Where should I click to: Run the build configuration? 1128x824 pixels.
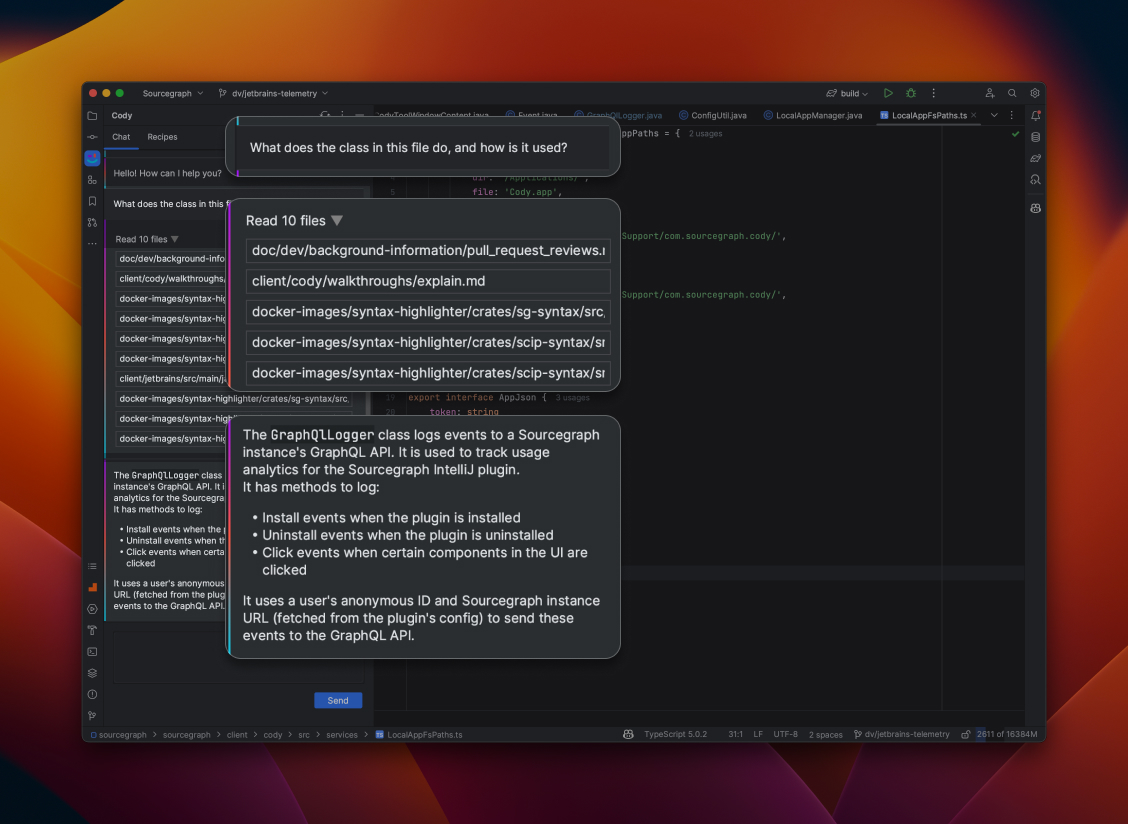click(x=888, y=94)
